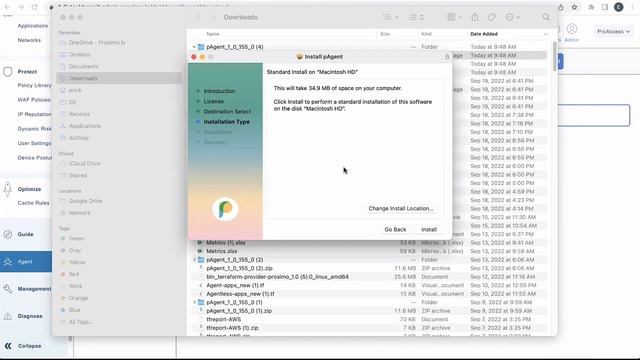Bookmark page with browser star icon
This screenshot has width=640, height=360.
pos(574,7)
